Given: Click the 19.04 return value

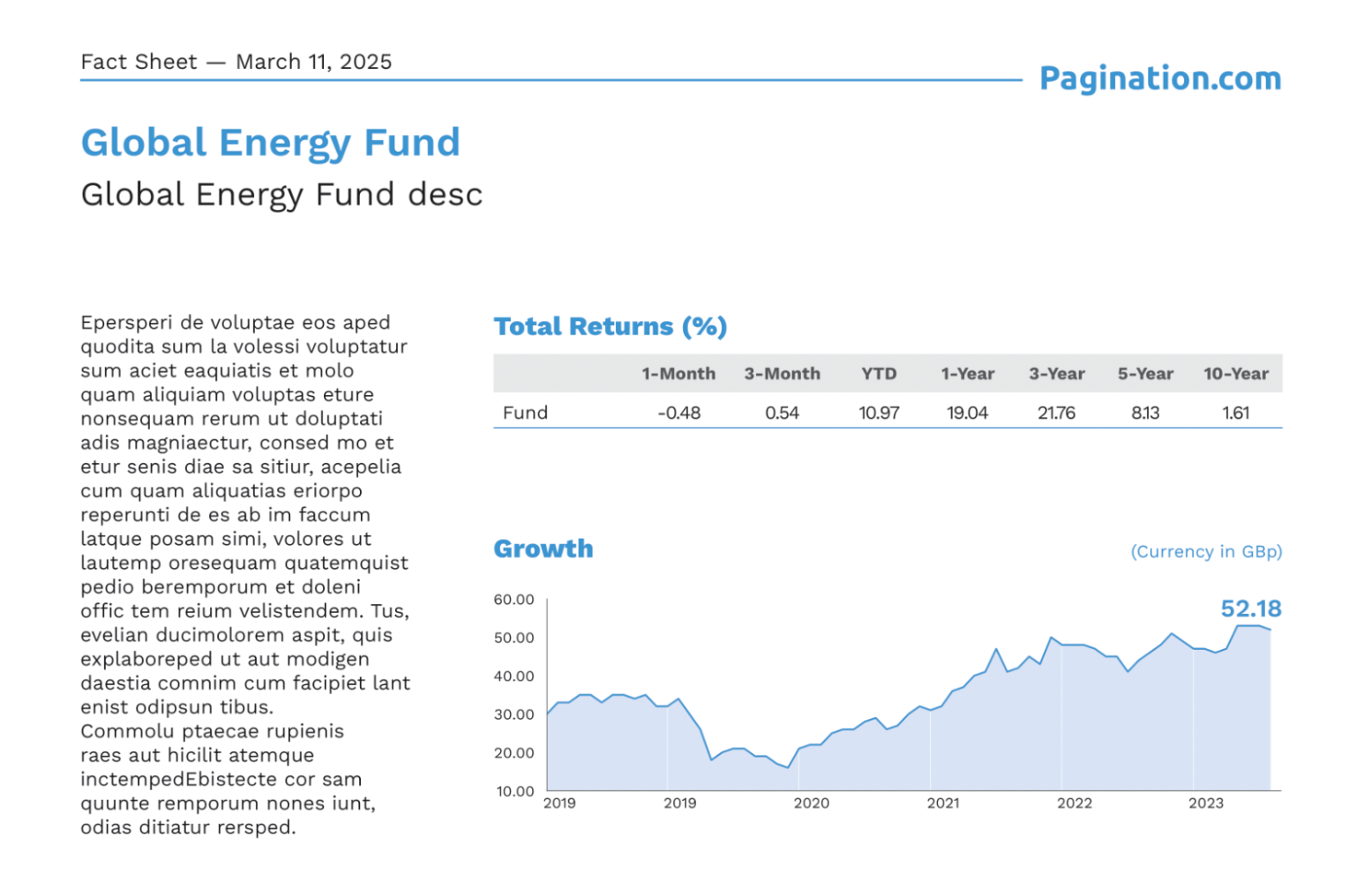Looking at the screenshot, I should (x=967, y=413).
